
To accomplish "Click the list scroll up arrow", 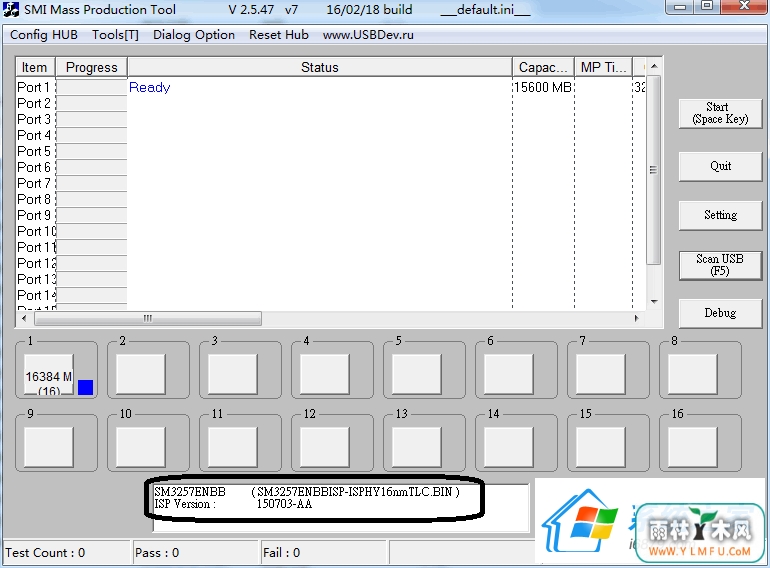I will coord(654,66).
